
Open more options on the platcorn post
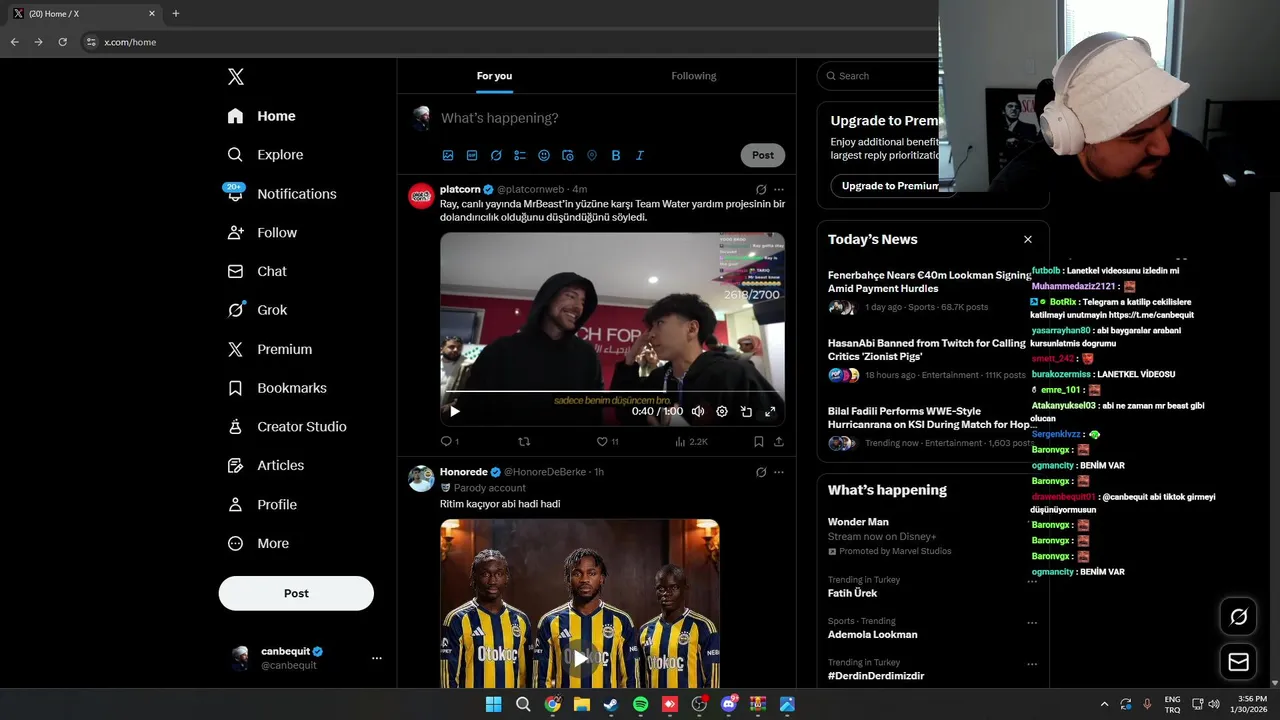tap(779, 190)
